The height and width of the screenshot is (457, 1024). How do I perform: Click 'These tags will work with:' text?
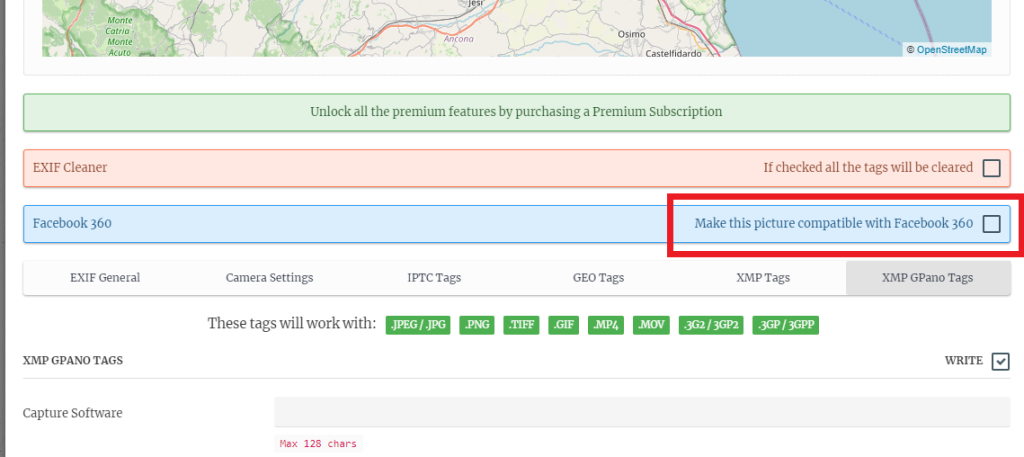click(292, 324)
